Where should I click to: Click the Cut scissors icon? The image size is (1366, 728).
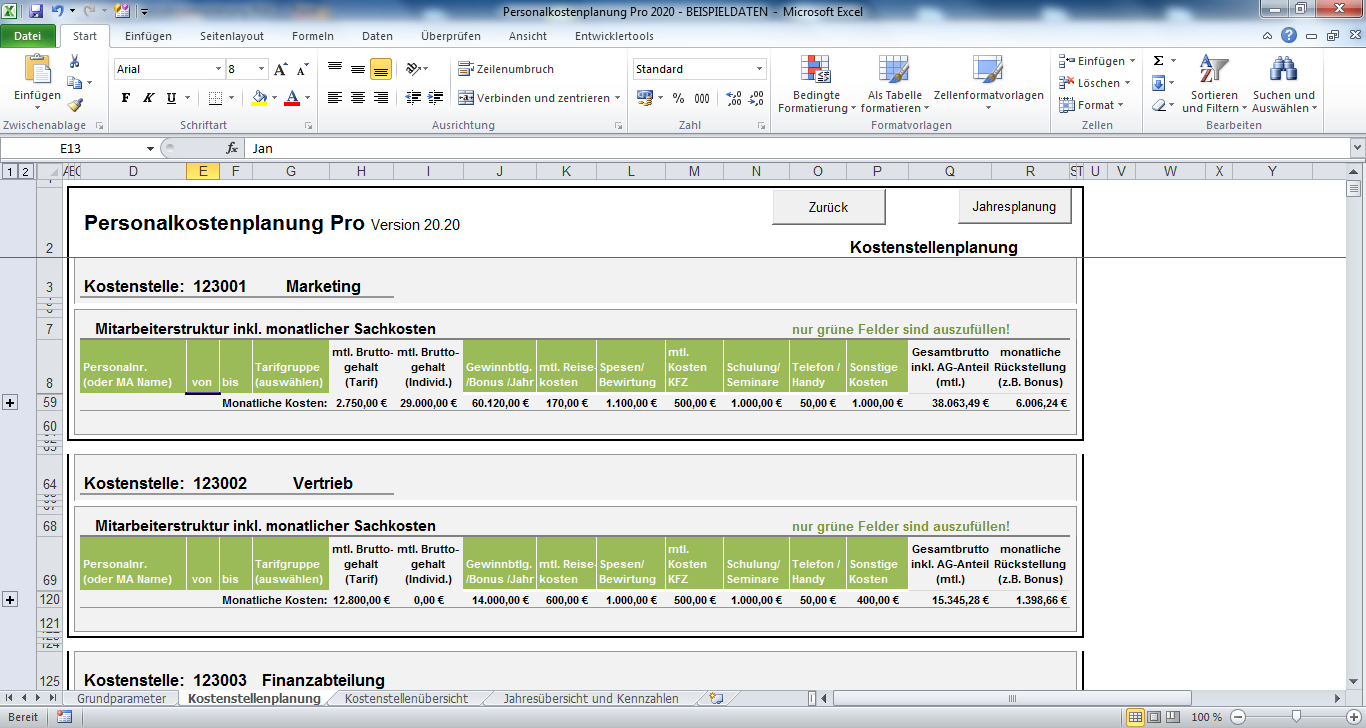tap(75, 62)
